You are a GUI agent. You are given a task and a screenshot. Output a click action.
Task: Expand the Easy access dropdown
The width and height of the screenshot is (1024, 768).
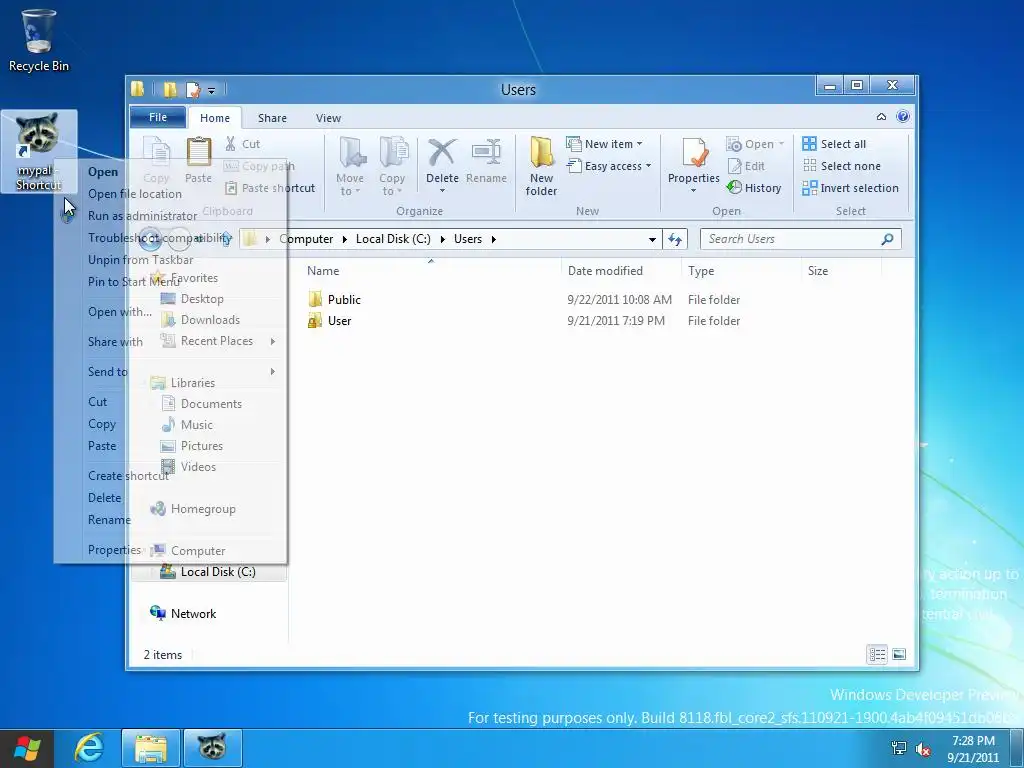click(x=648, y=166)
